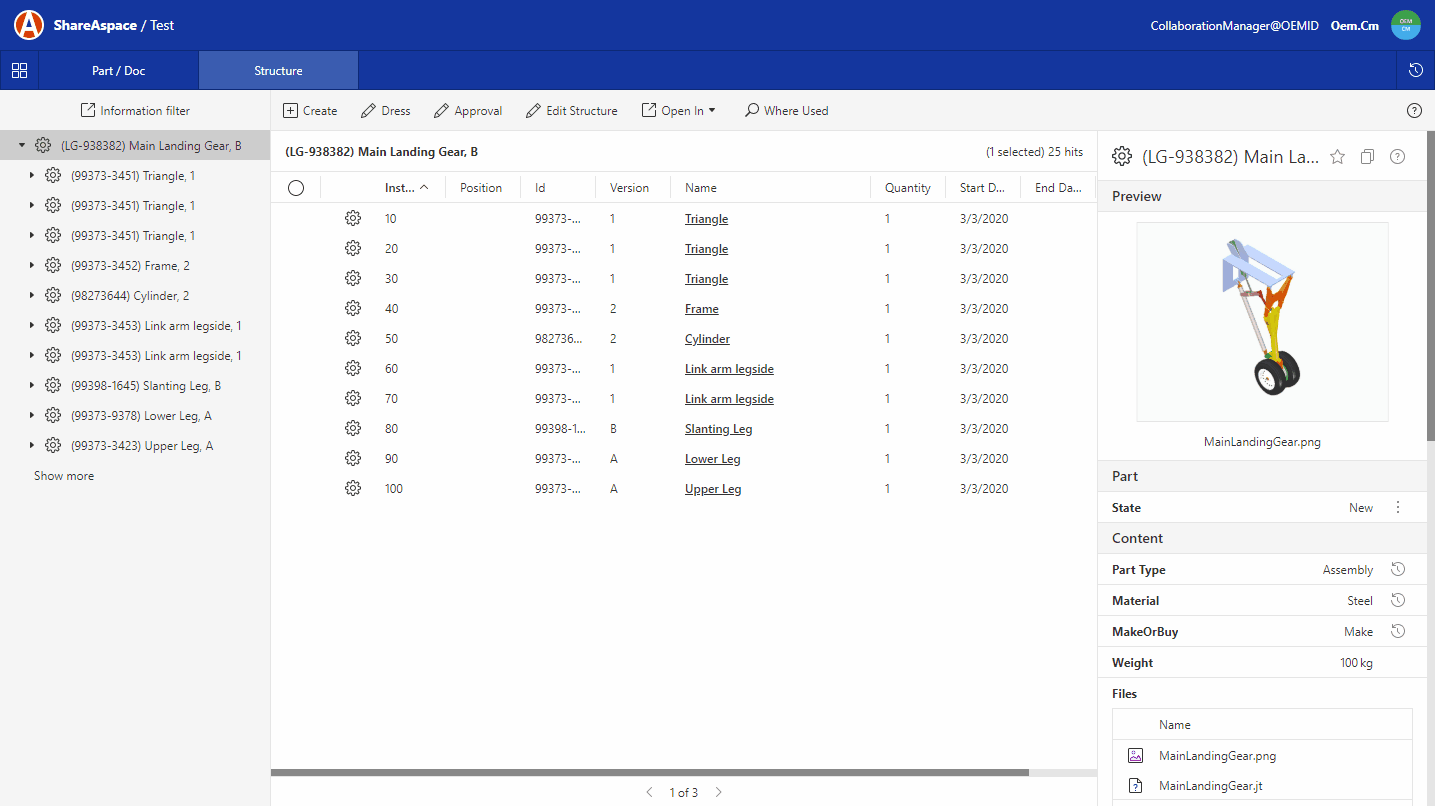Open the Open In dropdown
1435x806 pixels.
[x=679, y=110]
